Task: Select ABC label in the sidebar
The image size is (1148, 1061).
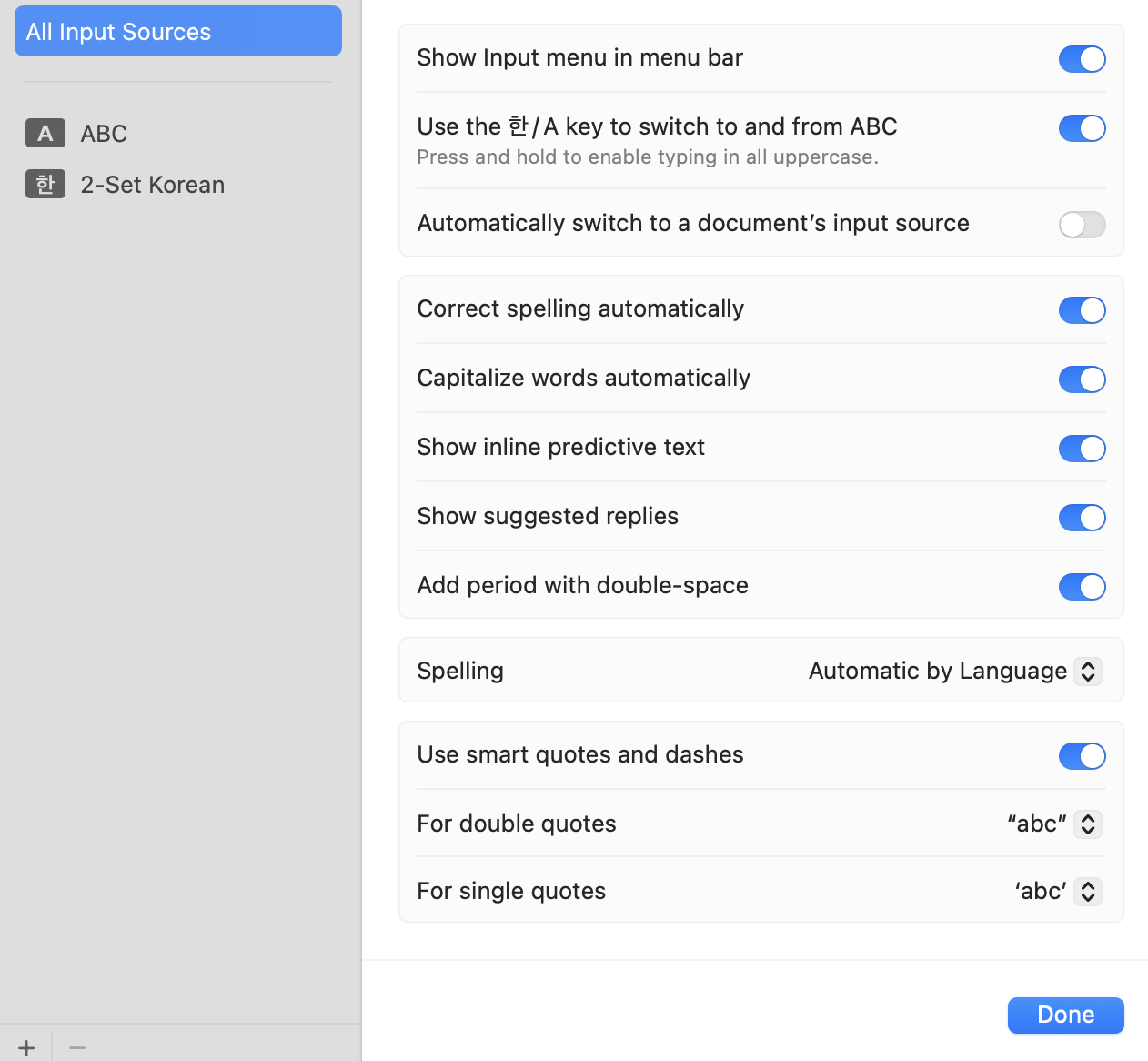Action: (104, 134)
